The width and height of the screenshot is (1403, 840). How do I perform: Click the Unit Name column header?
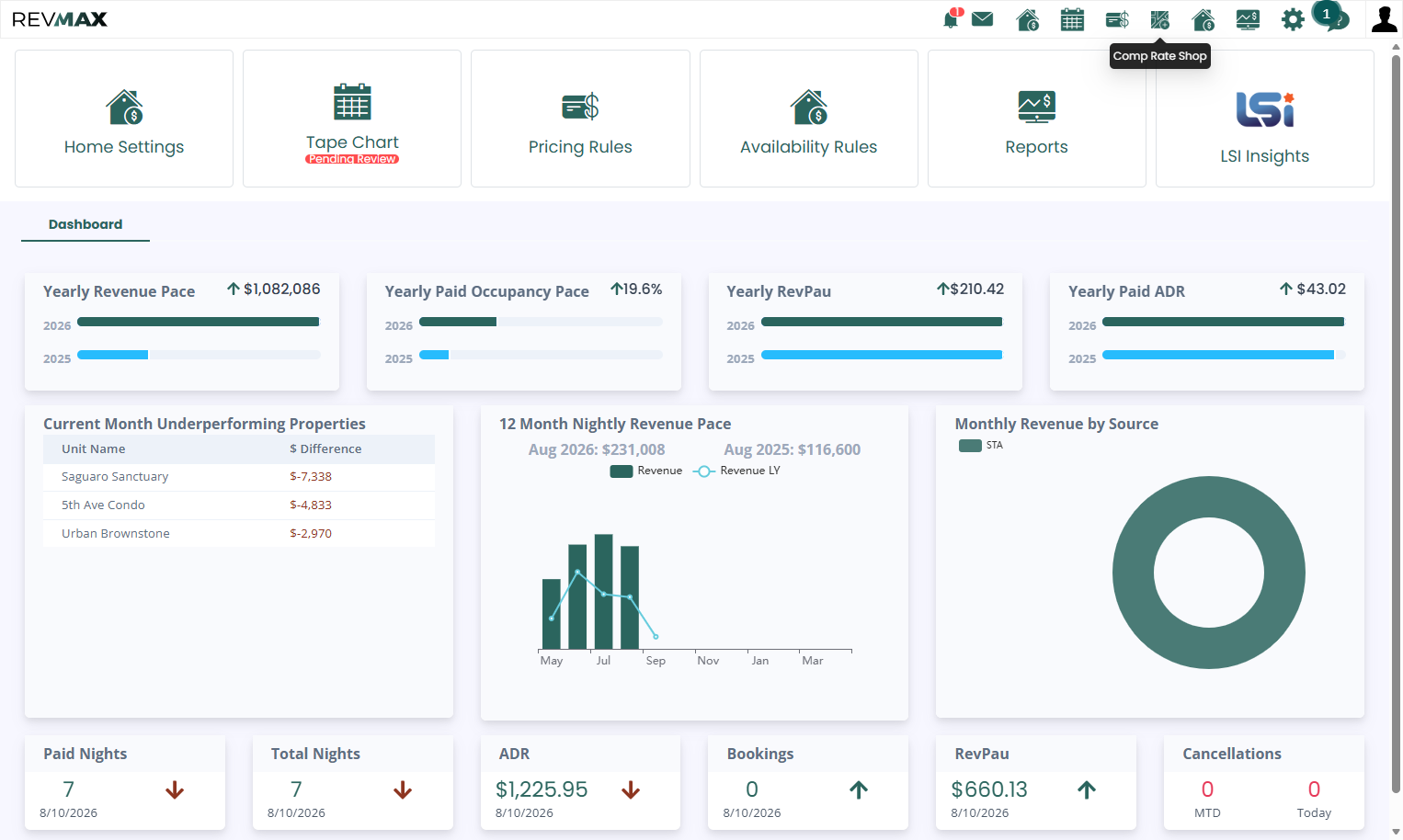coord(94,449)
